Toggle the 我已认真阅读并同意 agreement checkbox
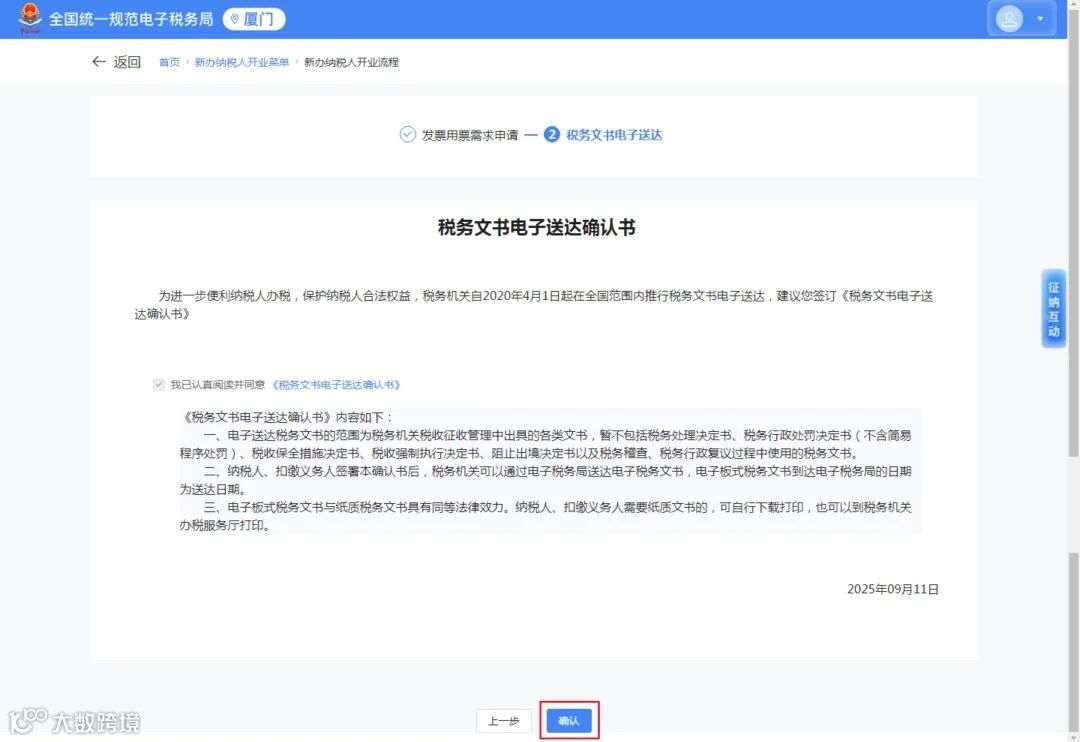Image resolution: width=1080 pixels, height=742 pixels. (159, 383)
